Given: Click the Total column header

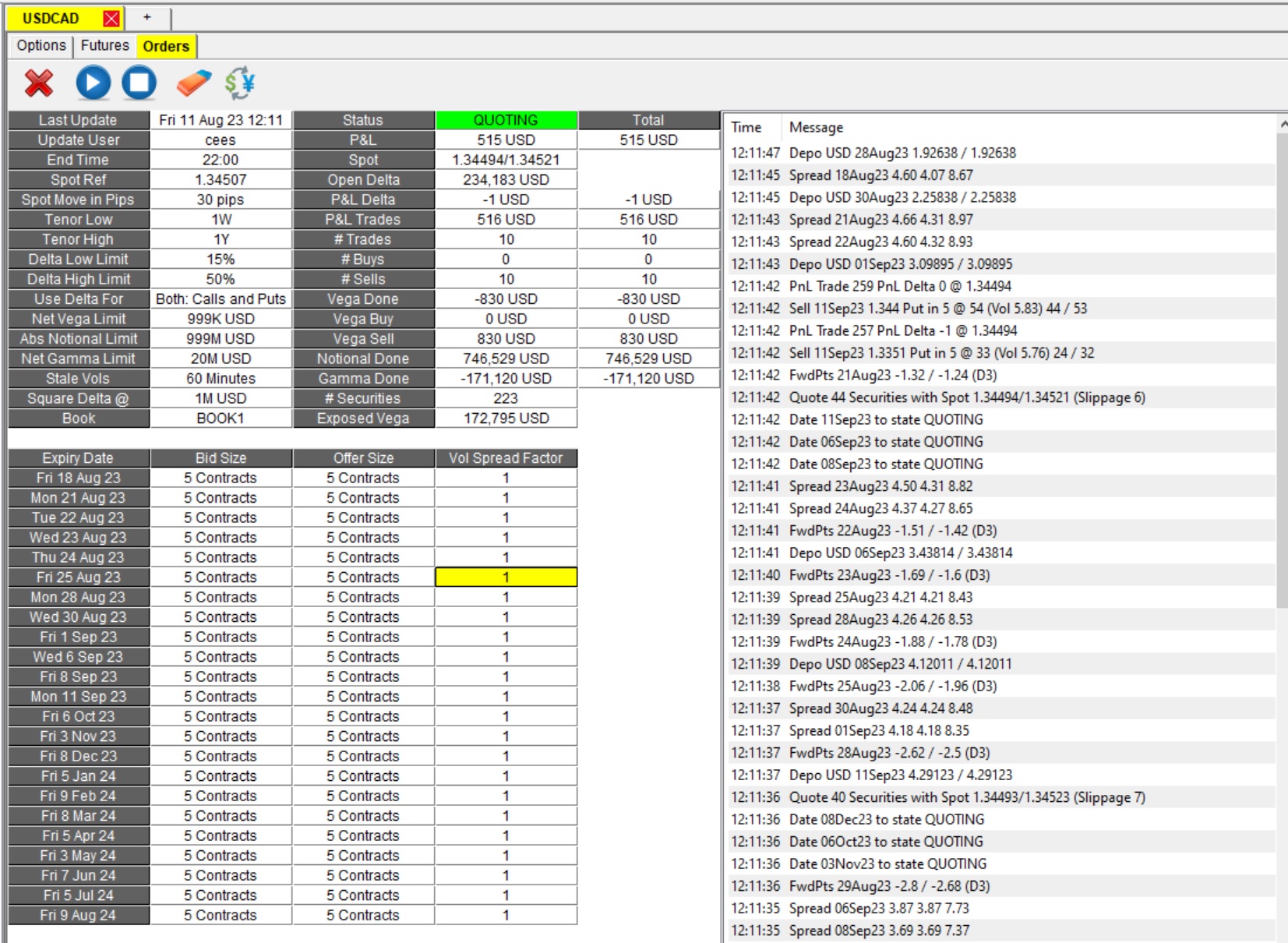Looking at the screenshot, I should [x=649, y=120].
